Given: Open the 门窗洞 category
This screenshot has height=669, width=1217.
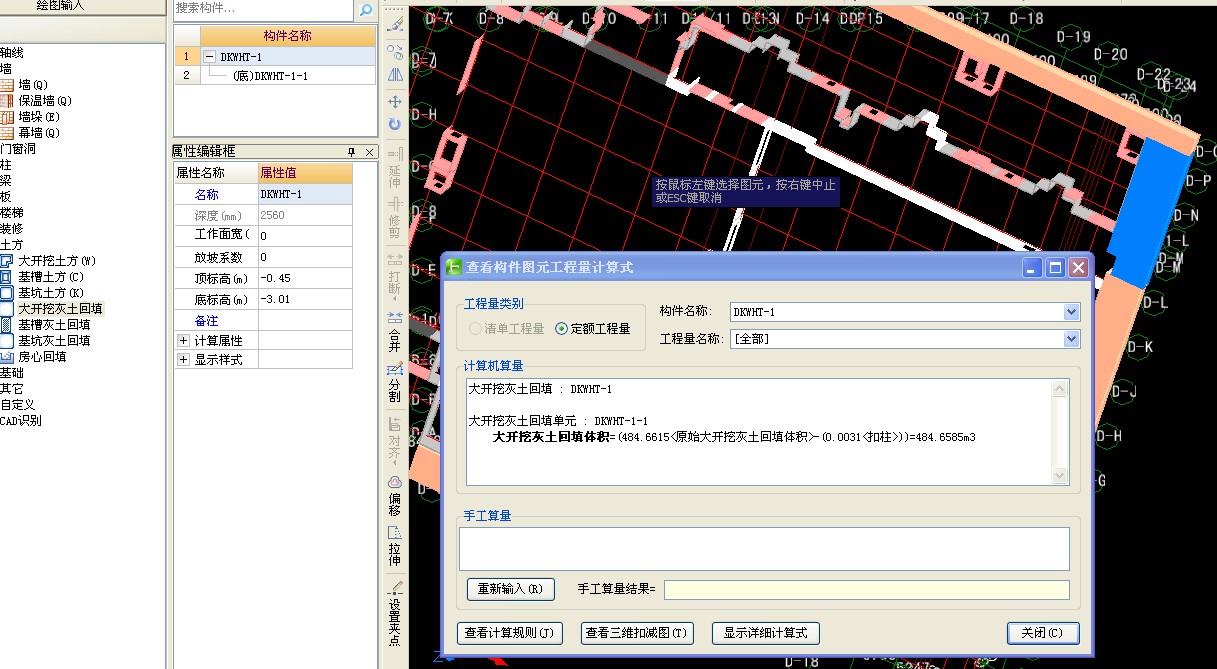Looking at the screenshot, I should tap(18, 149).
